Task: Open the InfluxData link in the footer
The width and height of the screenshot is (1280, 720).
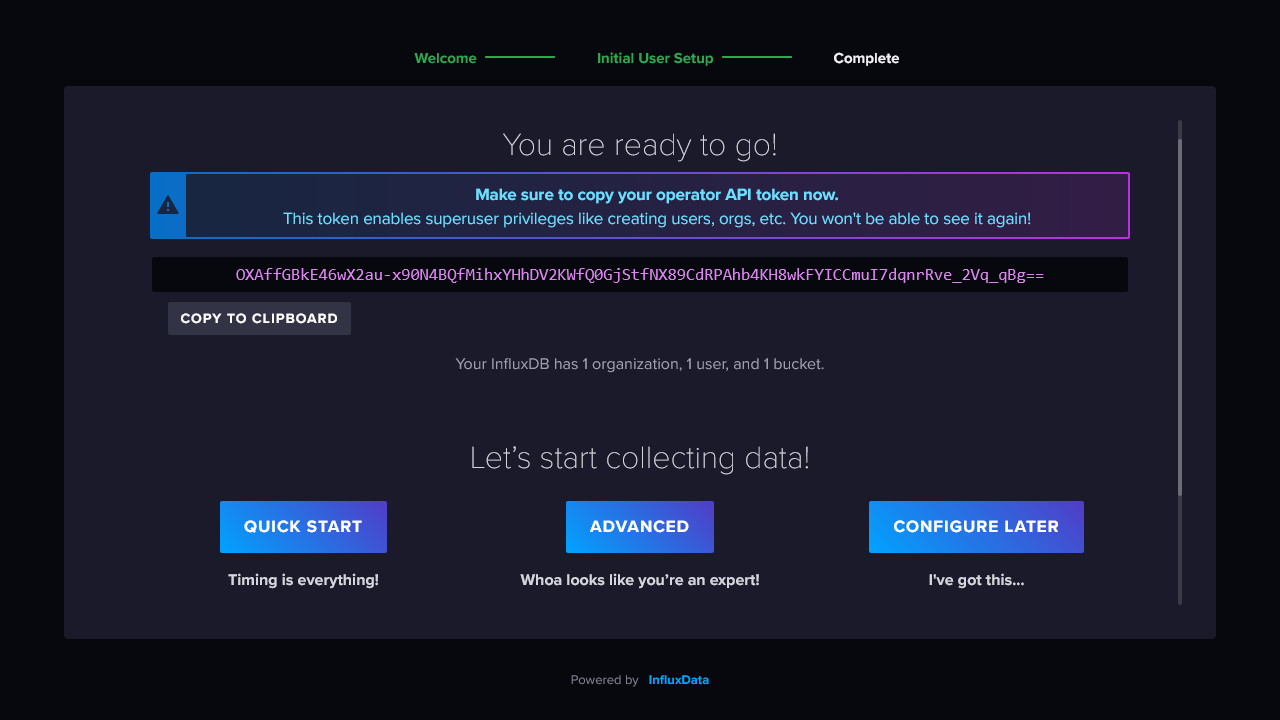Action: click(678, 680)
